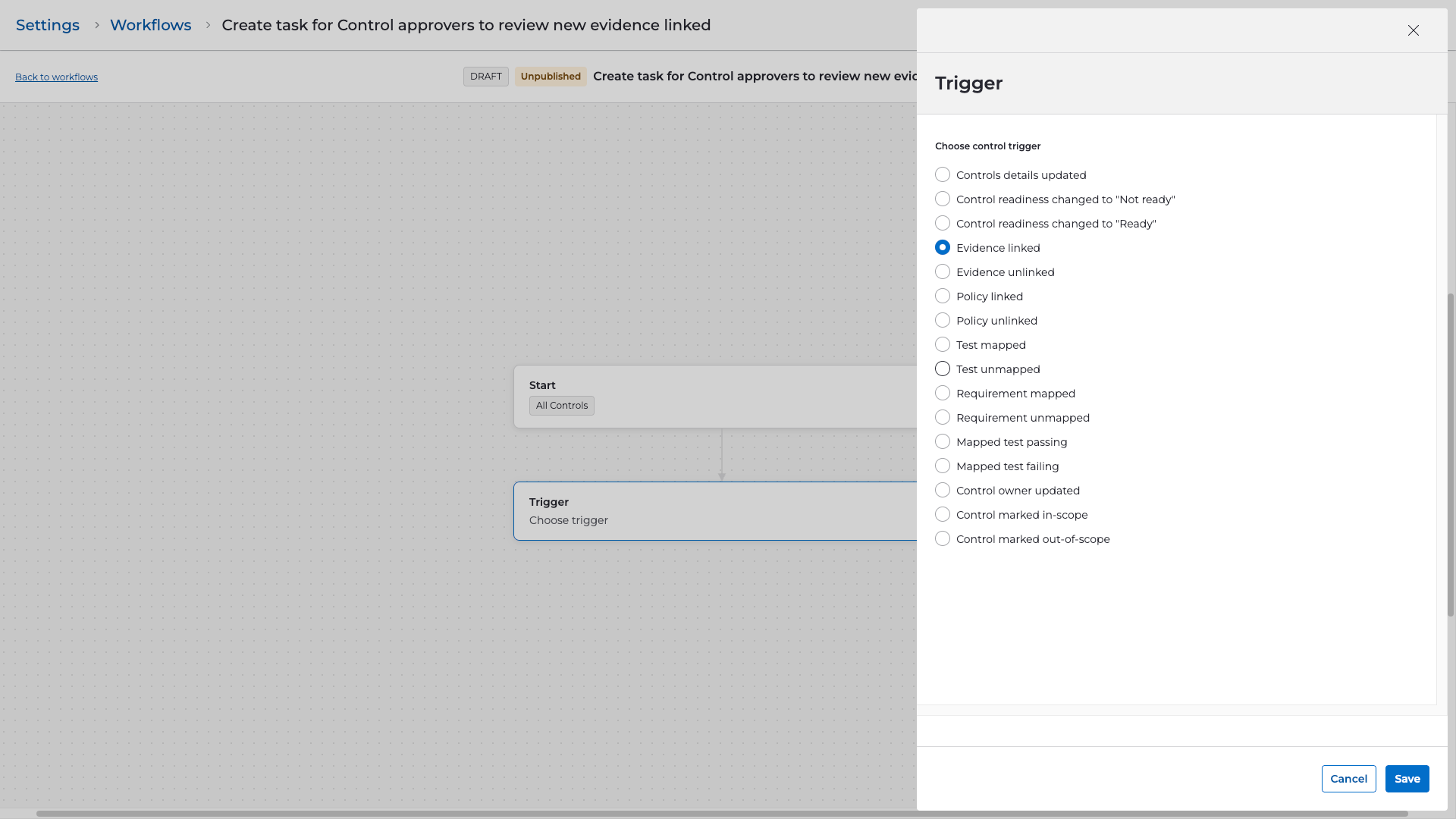
Task: Select the "Evidence linked" radio button
Action: (x=943, y=248)
